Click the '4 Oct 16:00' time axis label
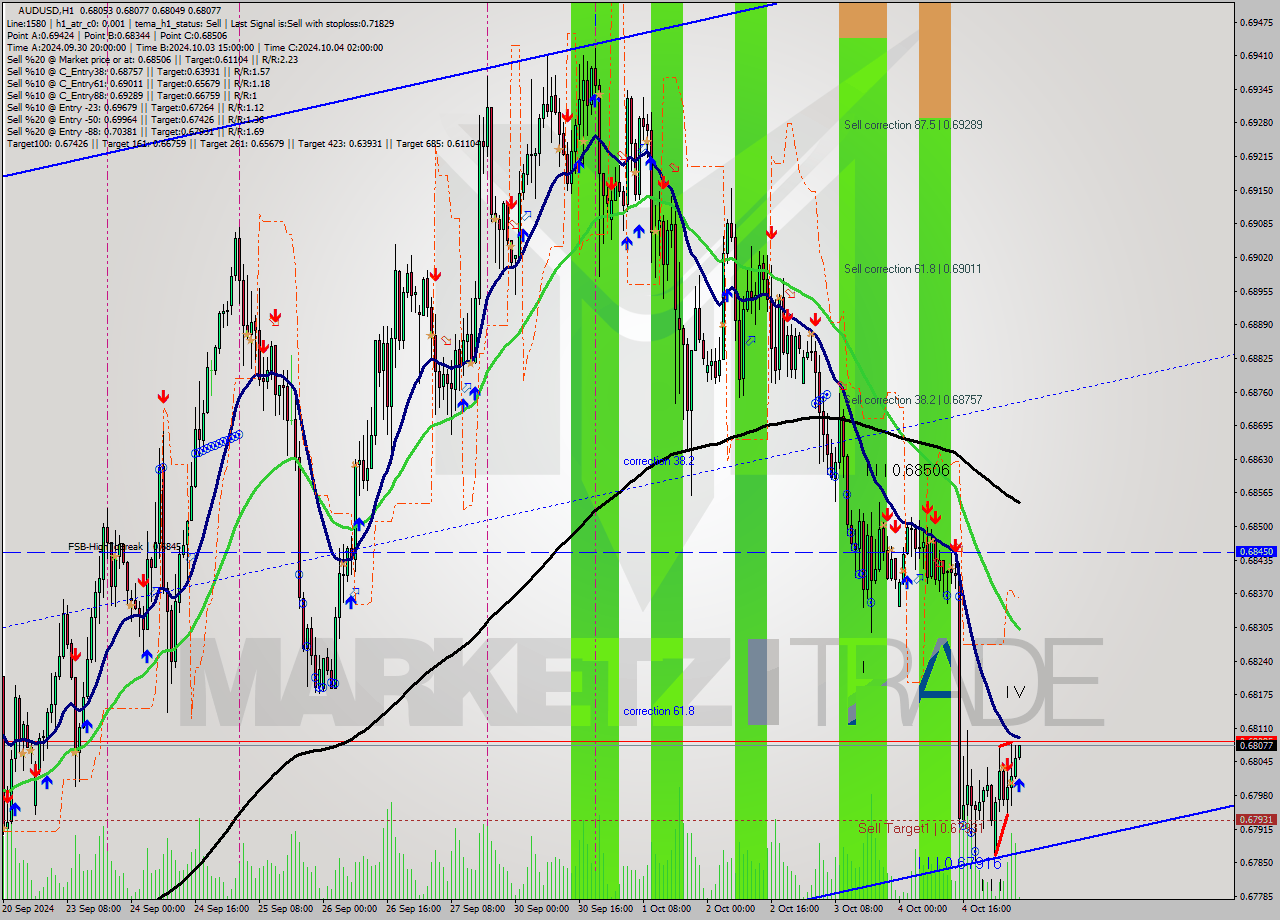This screenshot has height=920, width=1280. tap(987, 909)
